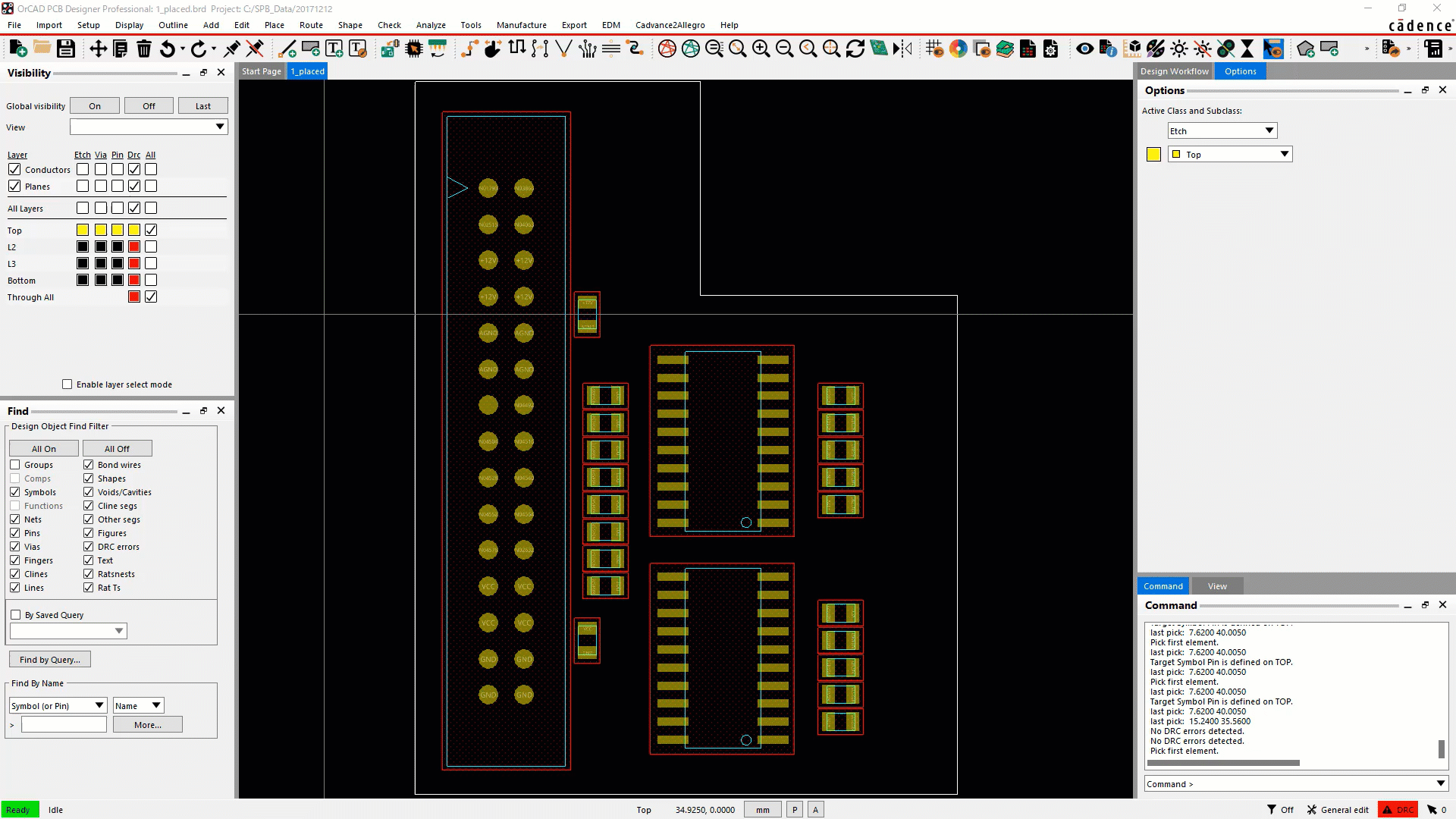Uncheck the DRC errors find filter
This screenshot has width=1456, height=819.
click(89, 547)
